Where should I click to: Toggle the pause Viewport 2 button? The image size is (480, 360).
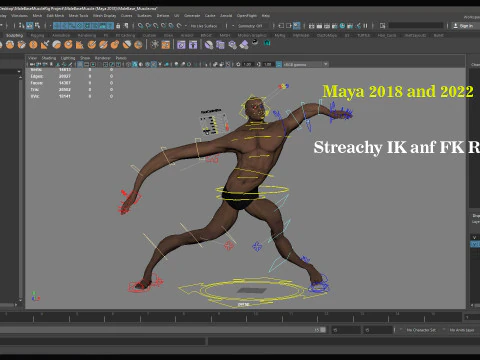366,26
